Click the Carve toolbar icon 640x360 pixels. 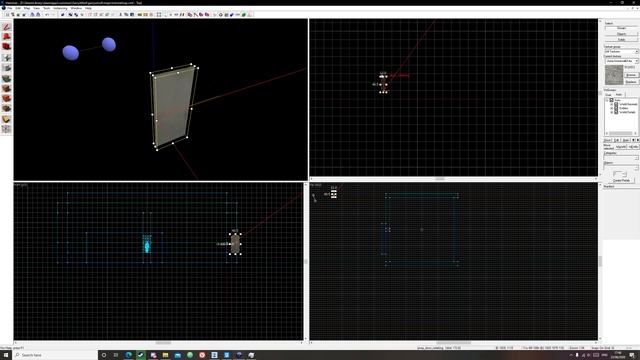pos(62,15)
